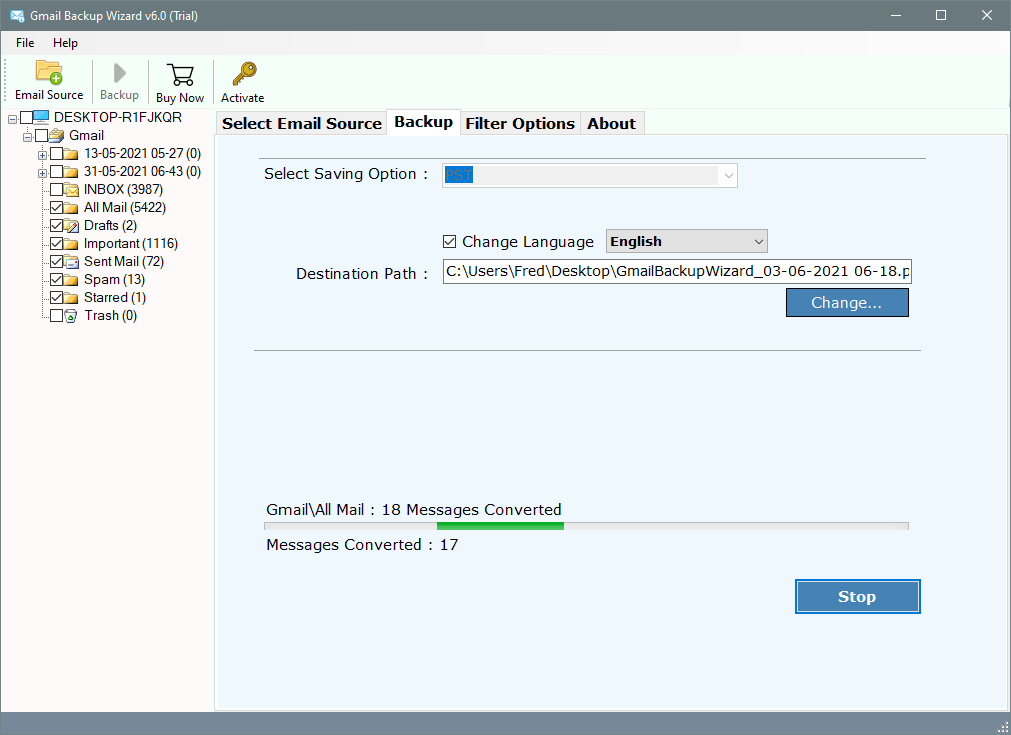Select the Starred (1) tree label
Image resolution: width=1011 pixels, height=735 pixels.
(115, 298)
